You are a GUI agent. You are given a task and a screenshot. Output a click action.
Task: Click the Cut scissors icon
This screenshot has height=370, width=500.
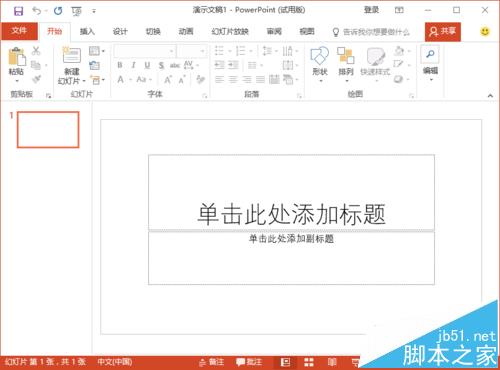36,51
